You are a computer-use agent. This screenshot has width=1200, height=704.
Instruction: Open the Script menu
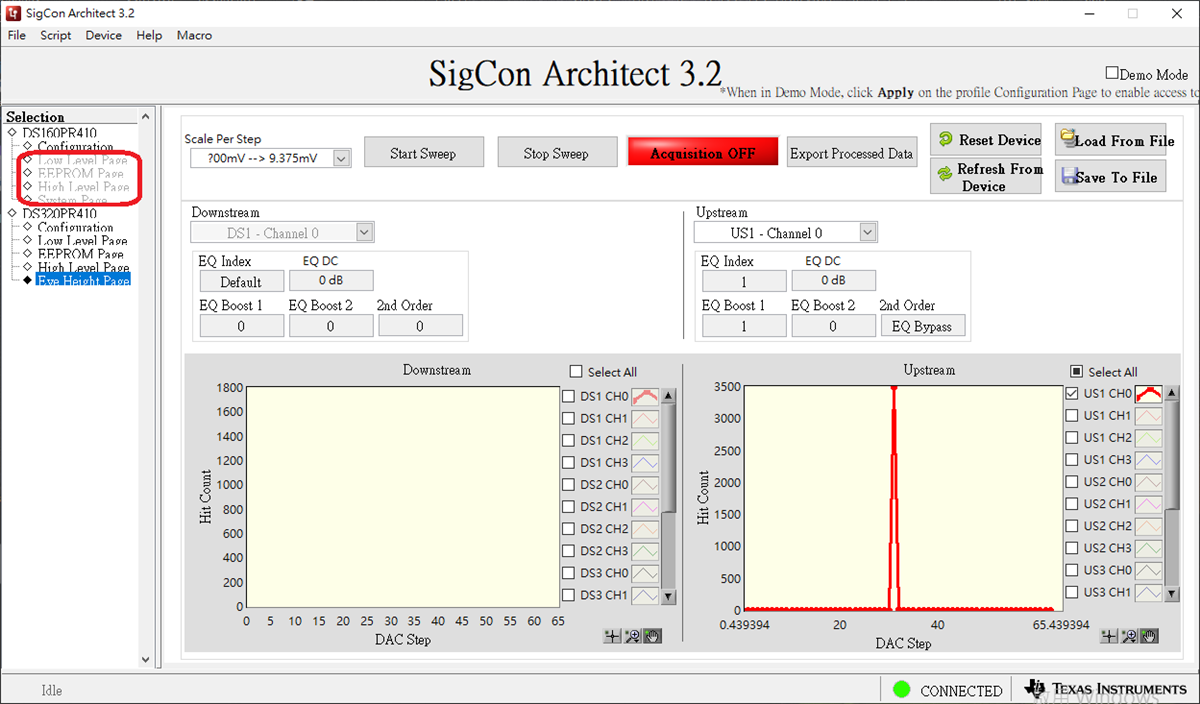(x=56, y=35)
